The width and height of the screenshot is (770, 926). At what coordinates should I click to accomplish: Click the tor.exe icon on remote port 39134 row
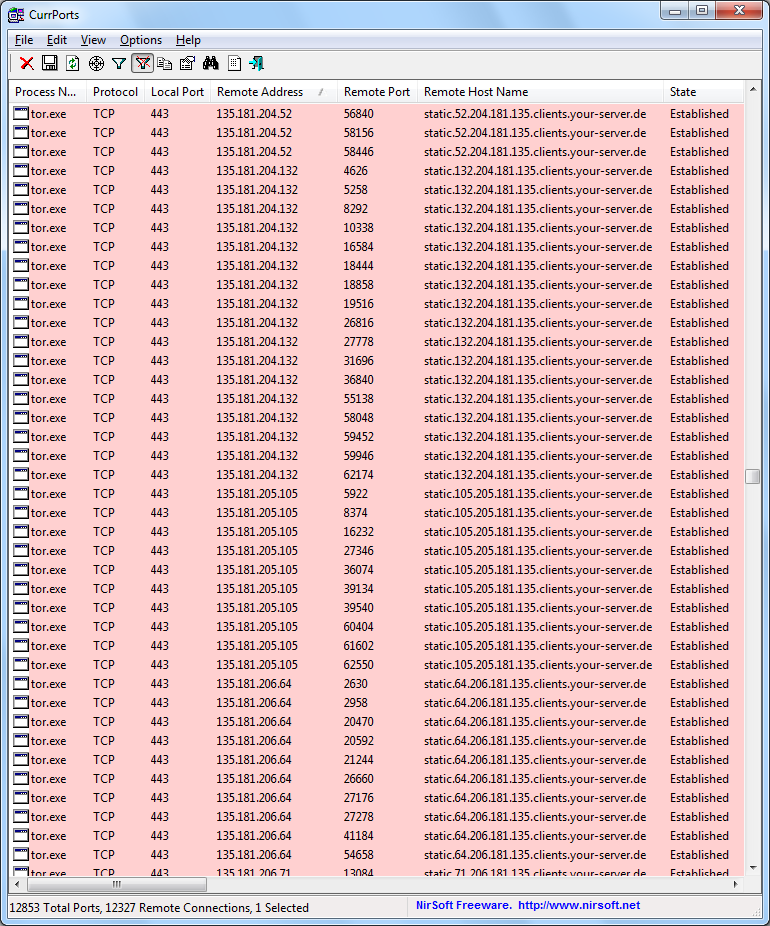[21, 589]
